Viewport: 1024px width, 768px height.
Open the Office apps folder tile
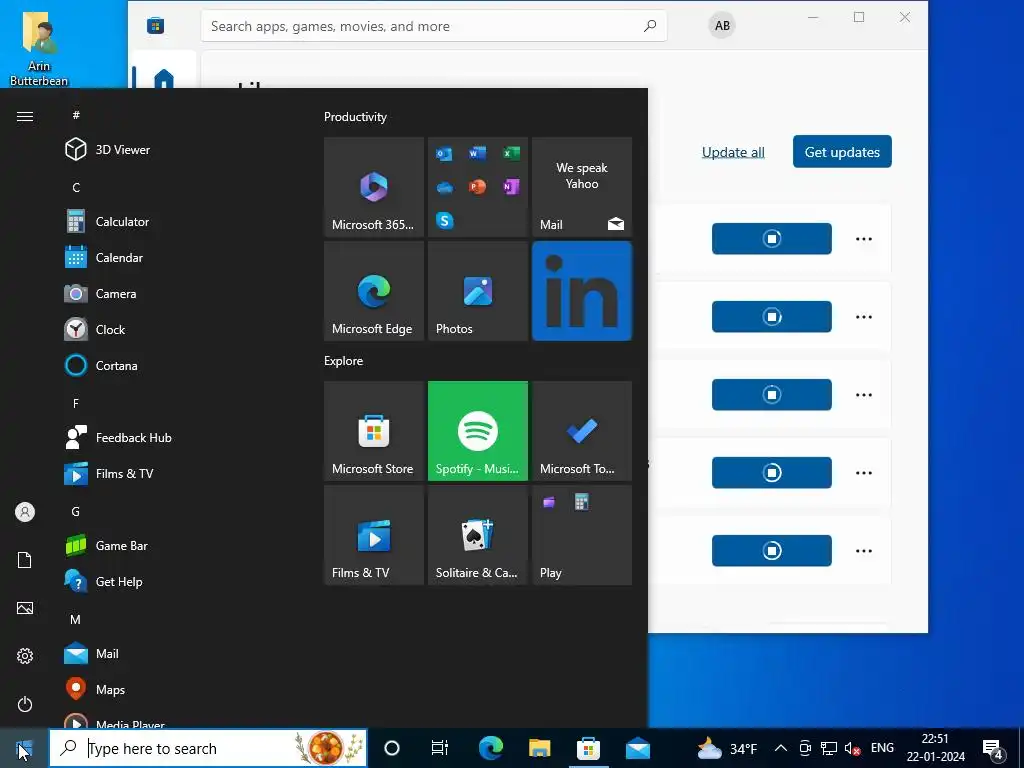click(477, 187)
